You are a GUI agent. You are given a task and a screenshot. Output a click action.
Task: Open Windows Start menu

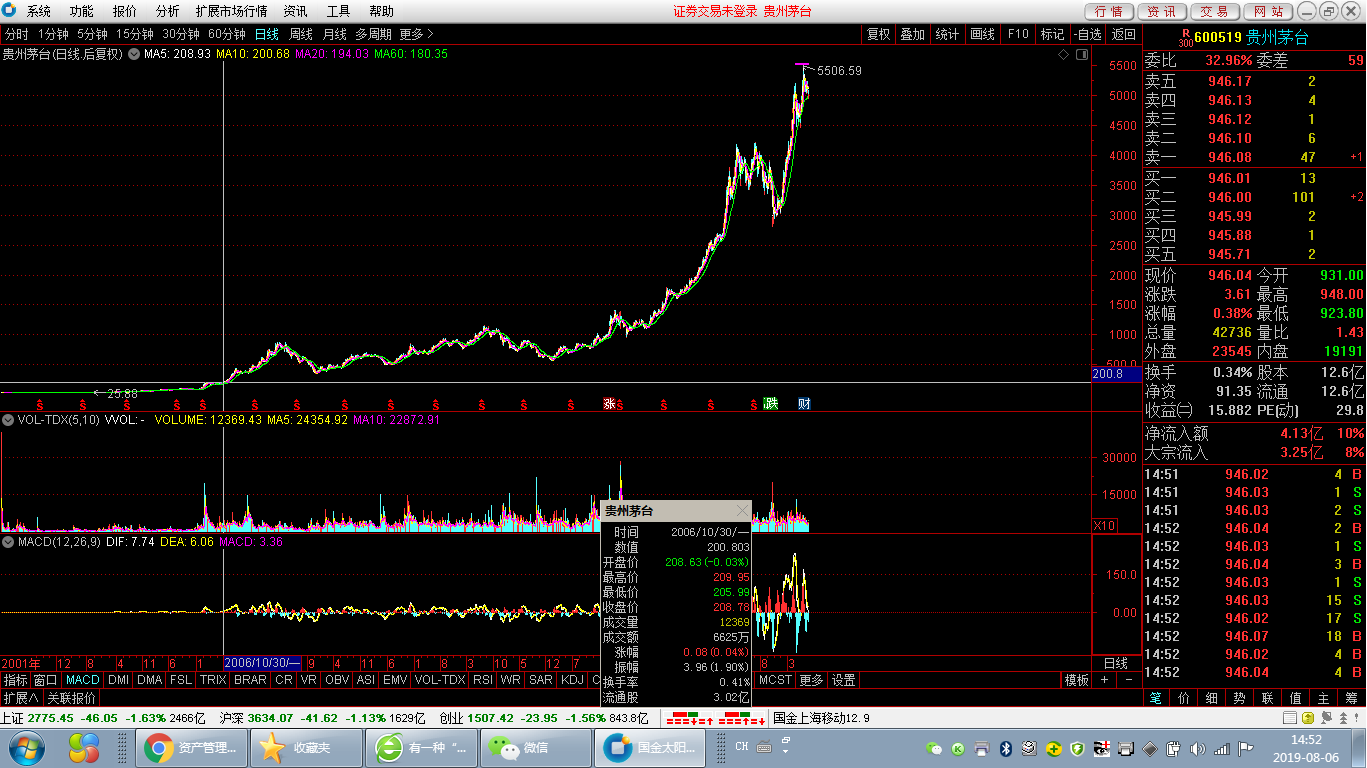click(x=27, y=747)
